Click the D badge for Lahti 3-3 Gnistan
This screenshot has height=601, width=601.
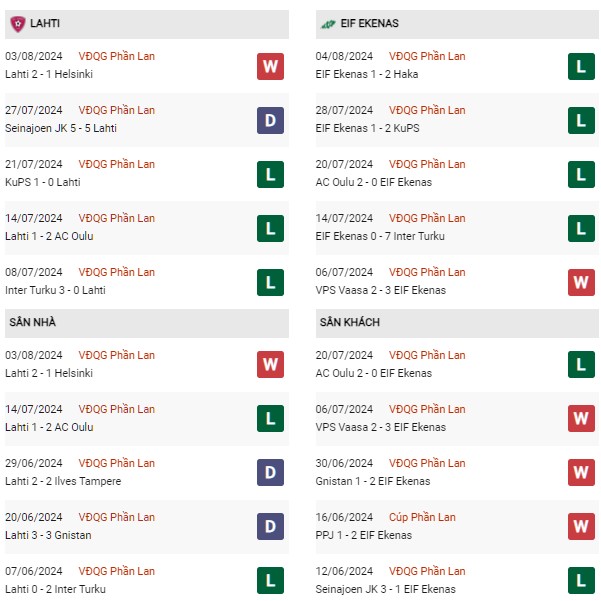tap(270, 526)
